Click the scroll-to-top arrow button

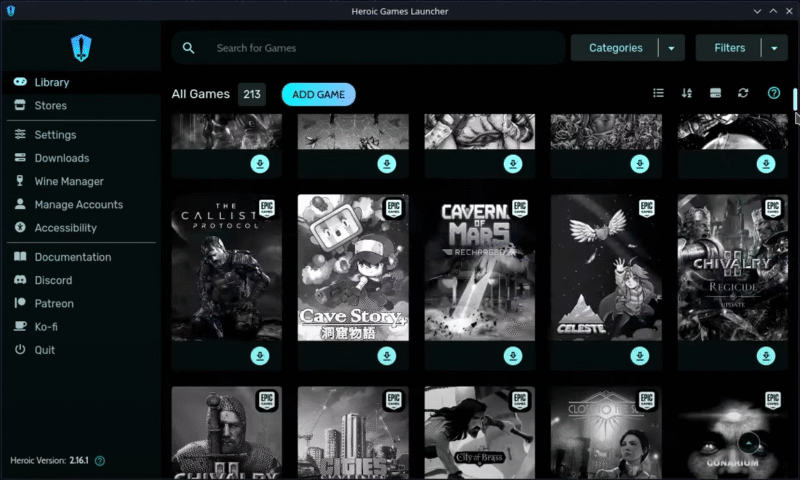[x=748, y=443]
